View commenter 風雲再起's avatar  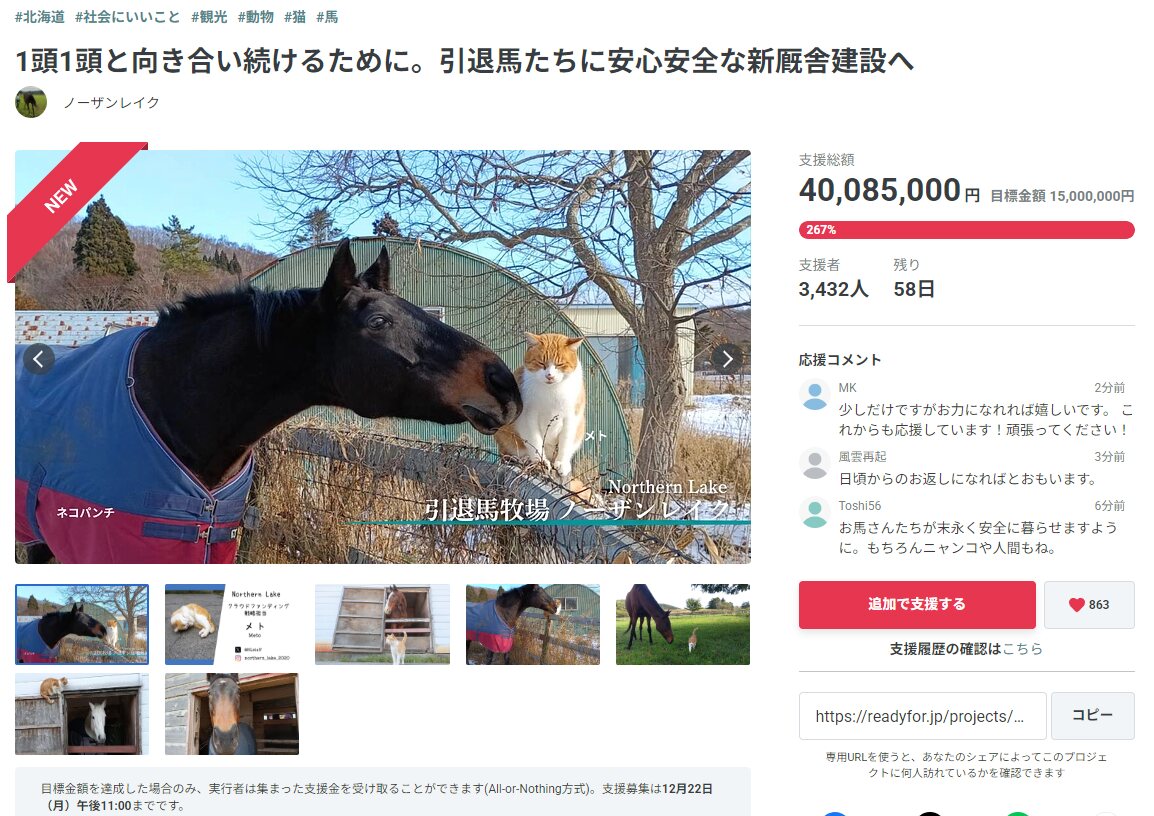815,464
